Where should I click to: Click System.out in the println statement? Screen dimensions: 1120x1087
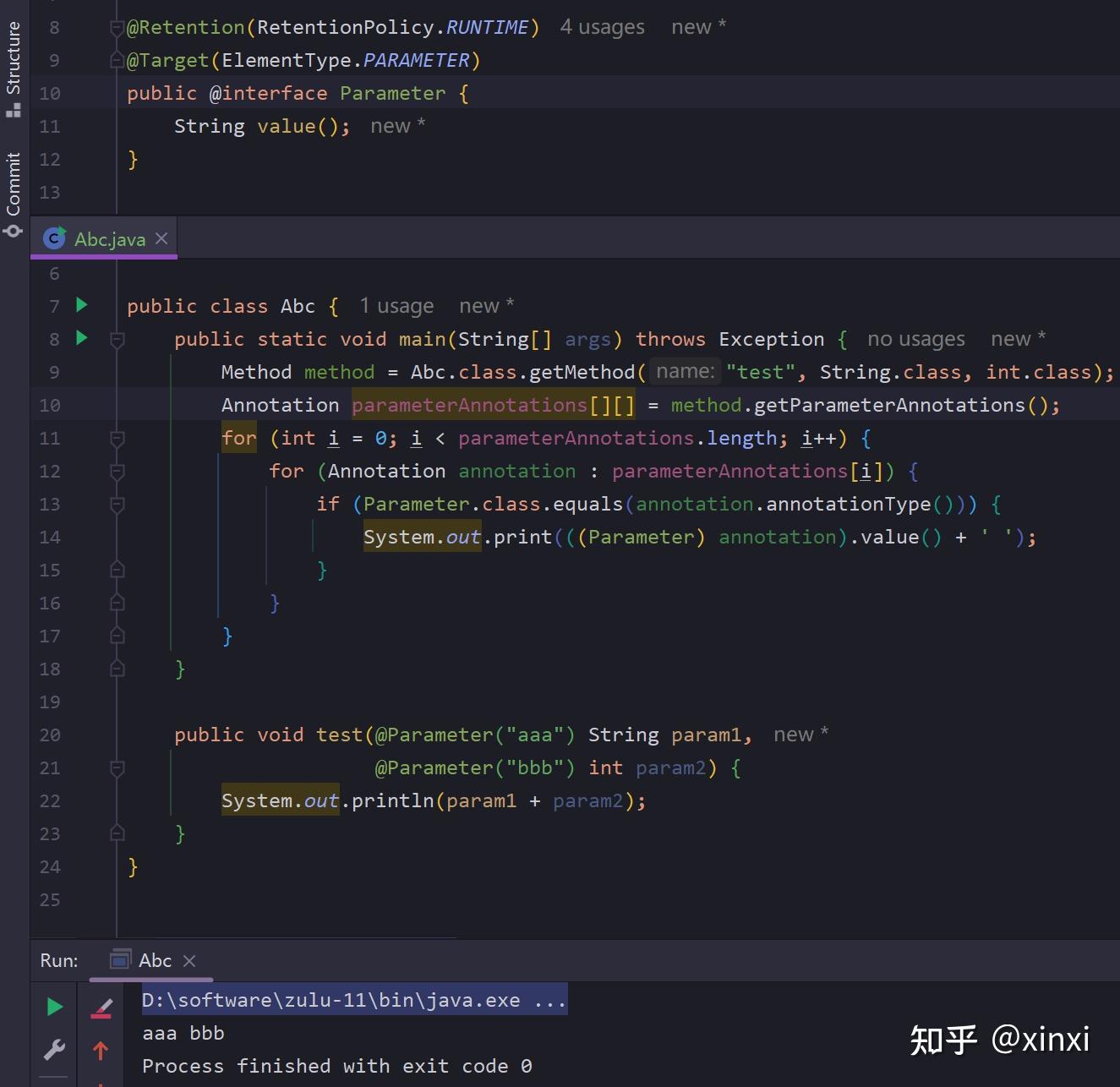click(x=280, y=800)
